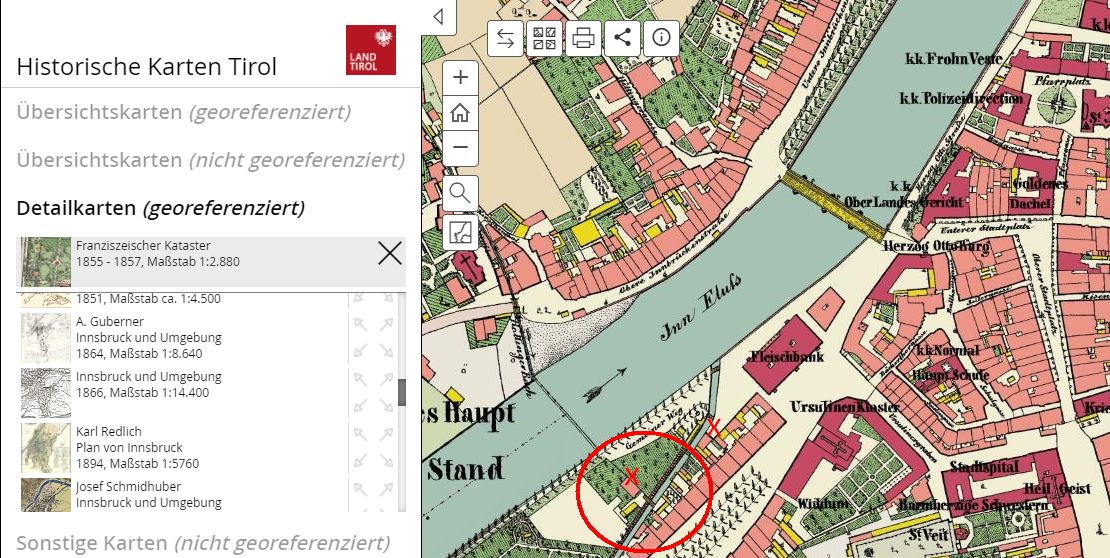Place Josef Schmidhuber map in upper-left quadrant
The height and width of the screenshot is (558, 1110).
362,489
